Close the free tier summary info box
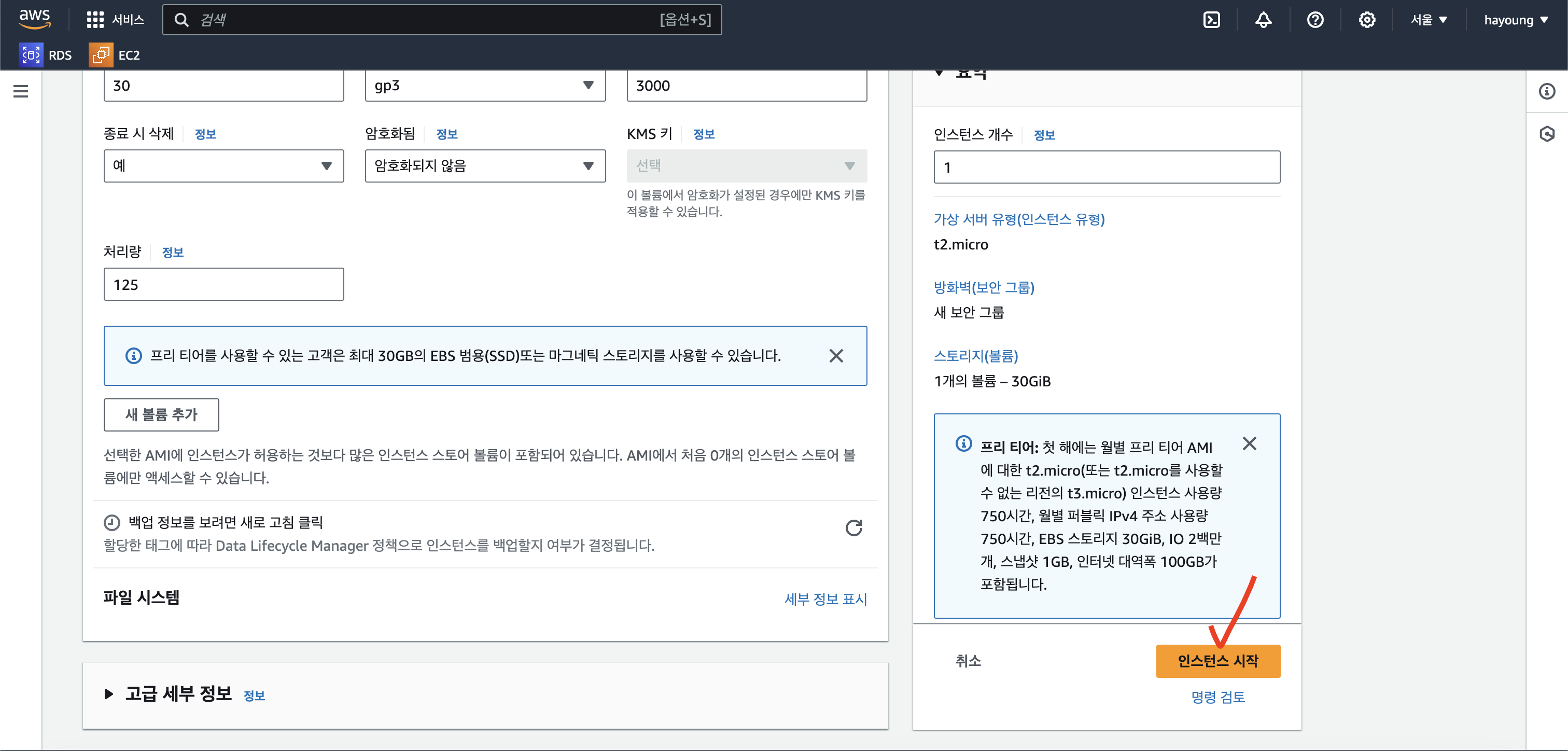Image resolution: width=1568 pixels, height=751 pixels. (x=1249, y=443)
